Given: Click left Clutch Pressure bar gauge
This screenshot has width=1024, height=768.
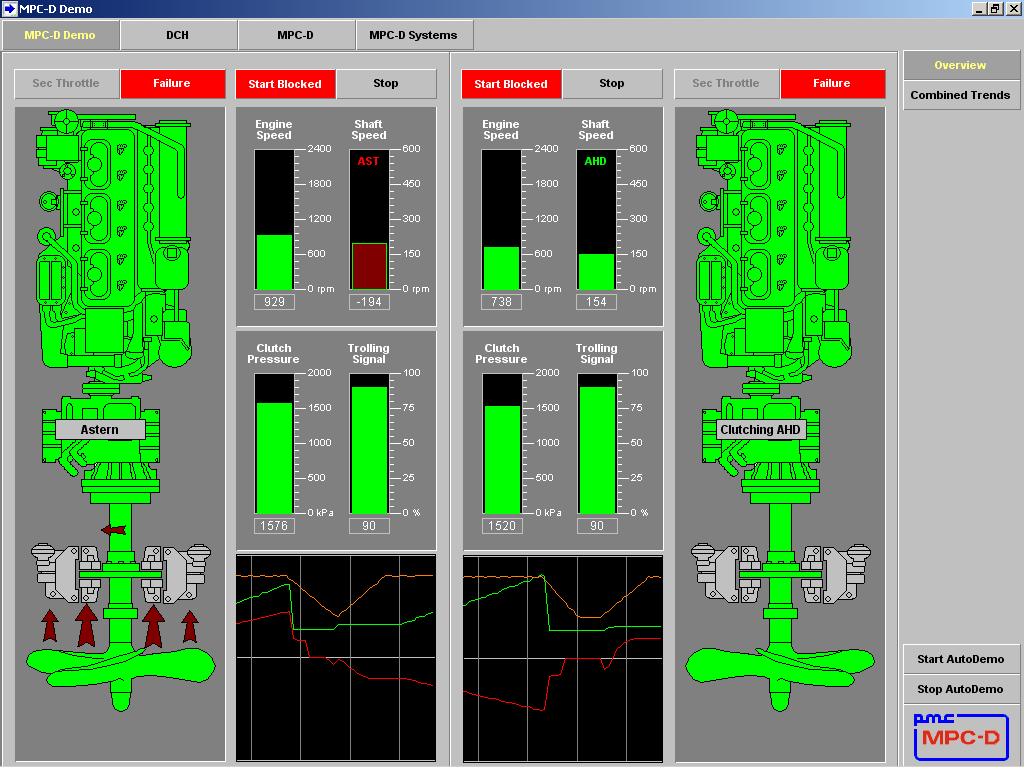Looking at the screenshot, I should coord(274,443).
